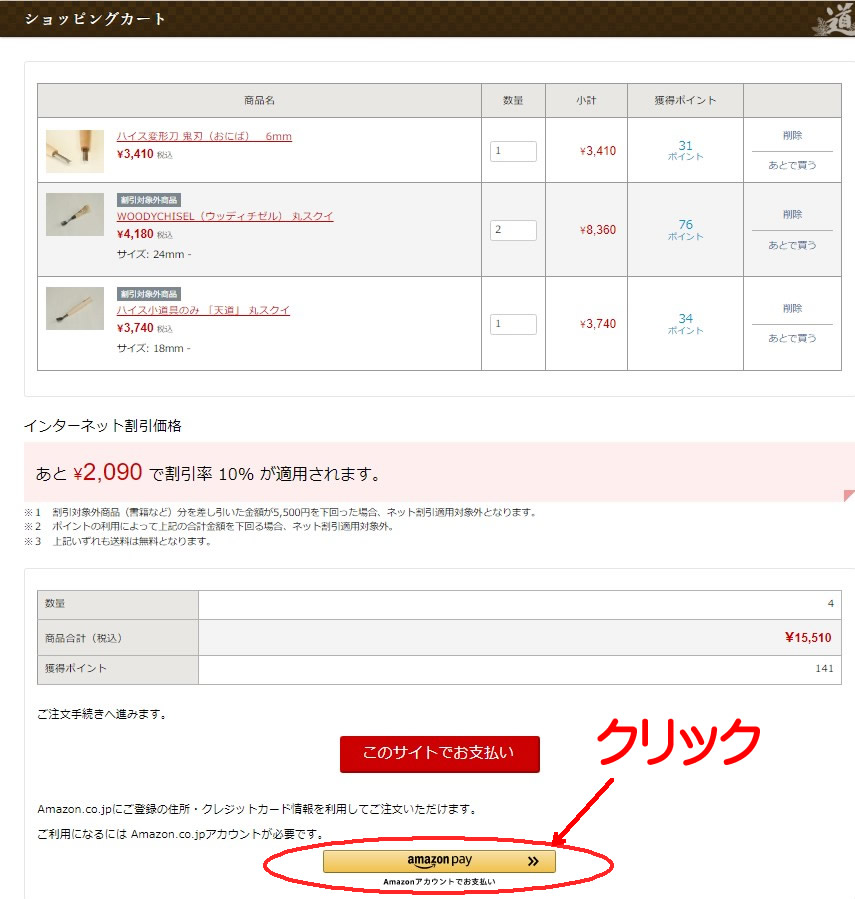
Task: Open the WOODYCHISEL product thumbnail
Action: pos(75,214)
